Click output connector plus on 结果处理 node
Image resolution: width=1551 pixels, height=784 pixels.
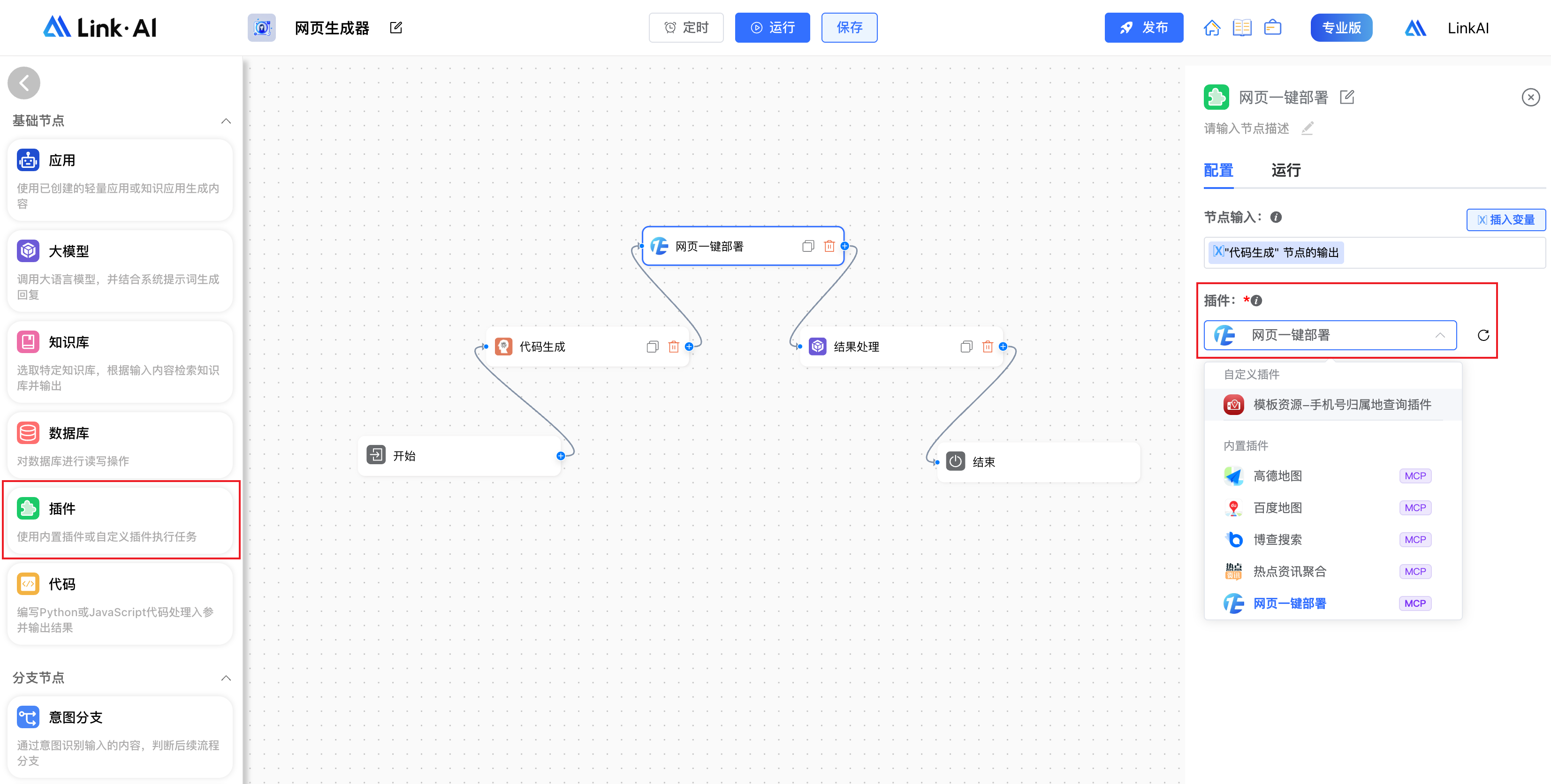pos(1003,347)
